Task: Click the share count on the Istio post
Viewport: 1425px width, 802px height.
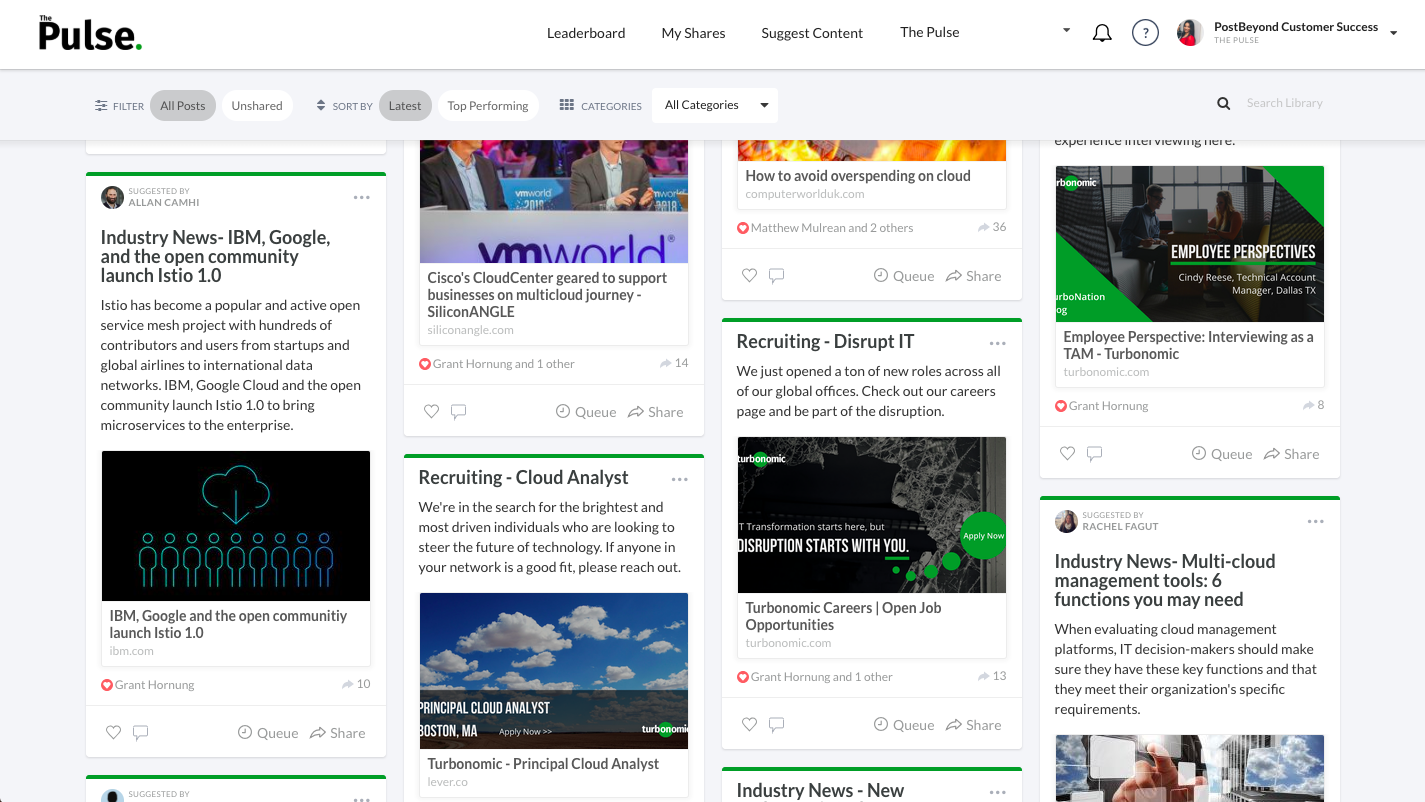Action: 356,684
